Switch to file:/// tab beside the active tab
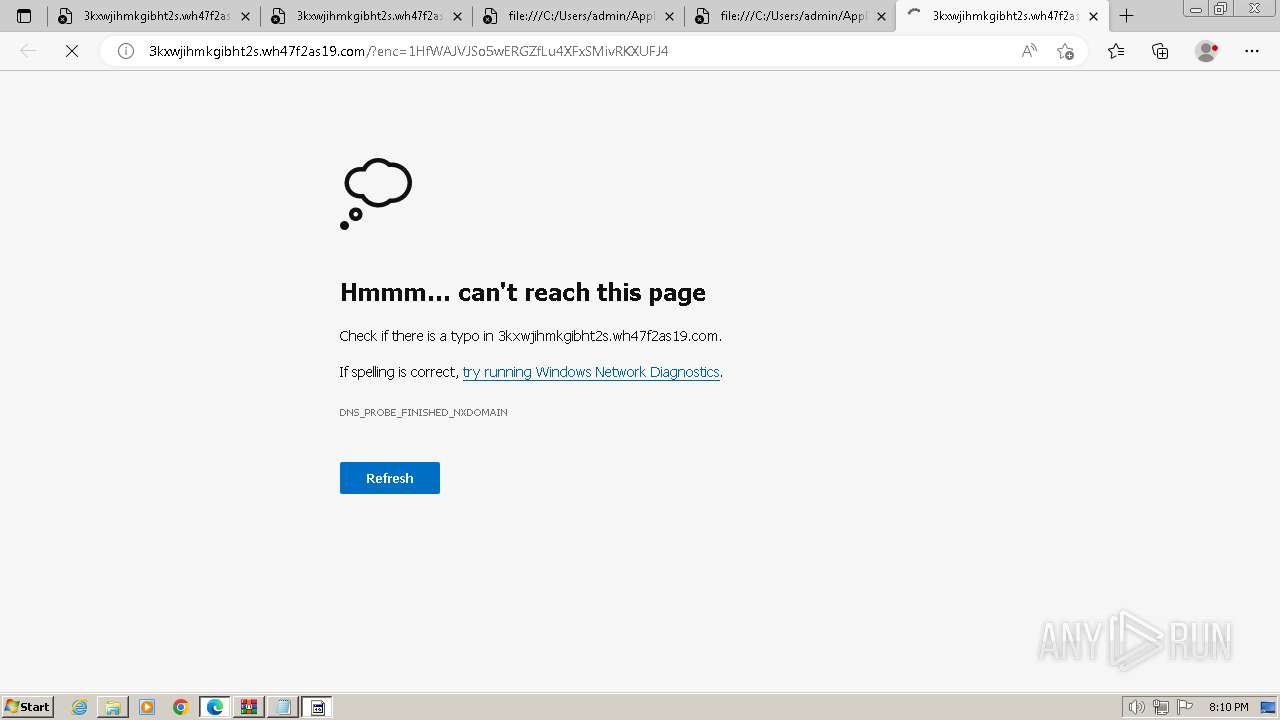The width and height of the screenshot is (1280, 720). [x=791, y=16]
